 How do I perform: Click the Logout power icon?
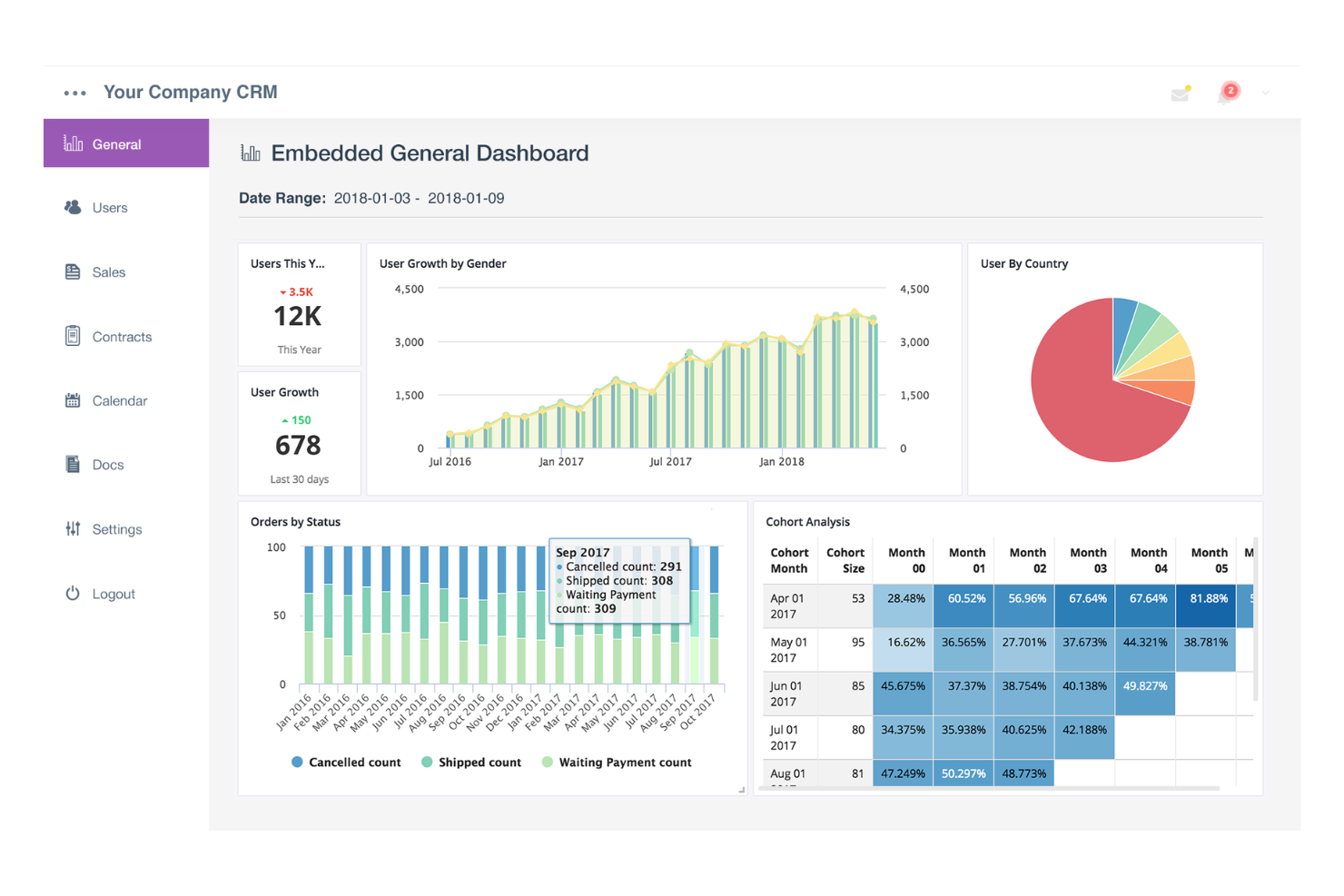(x=73, y=593)
